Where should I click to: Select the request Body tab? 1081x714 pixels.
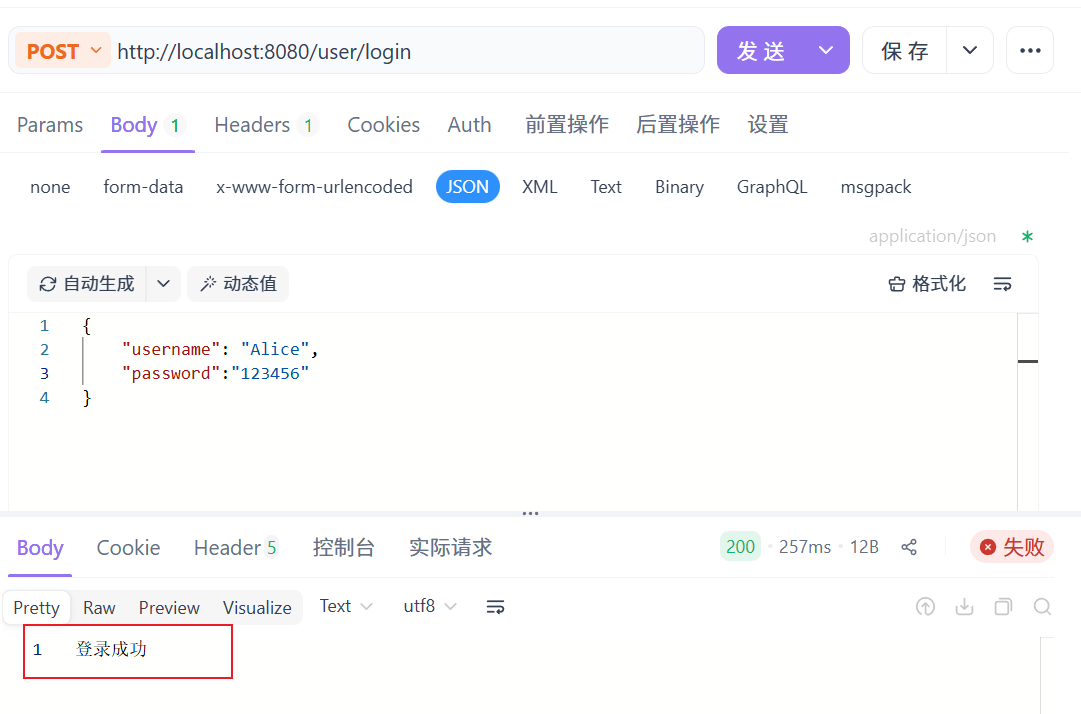[148, 125]
